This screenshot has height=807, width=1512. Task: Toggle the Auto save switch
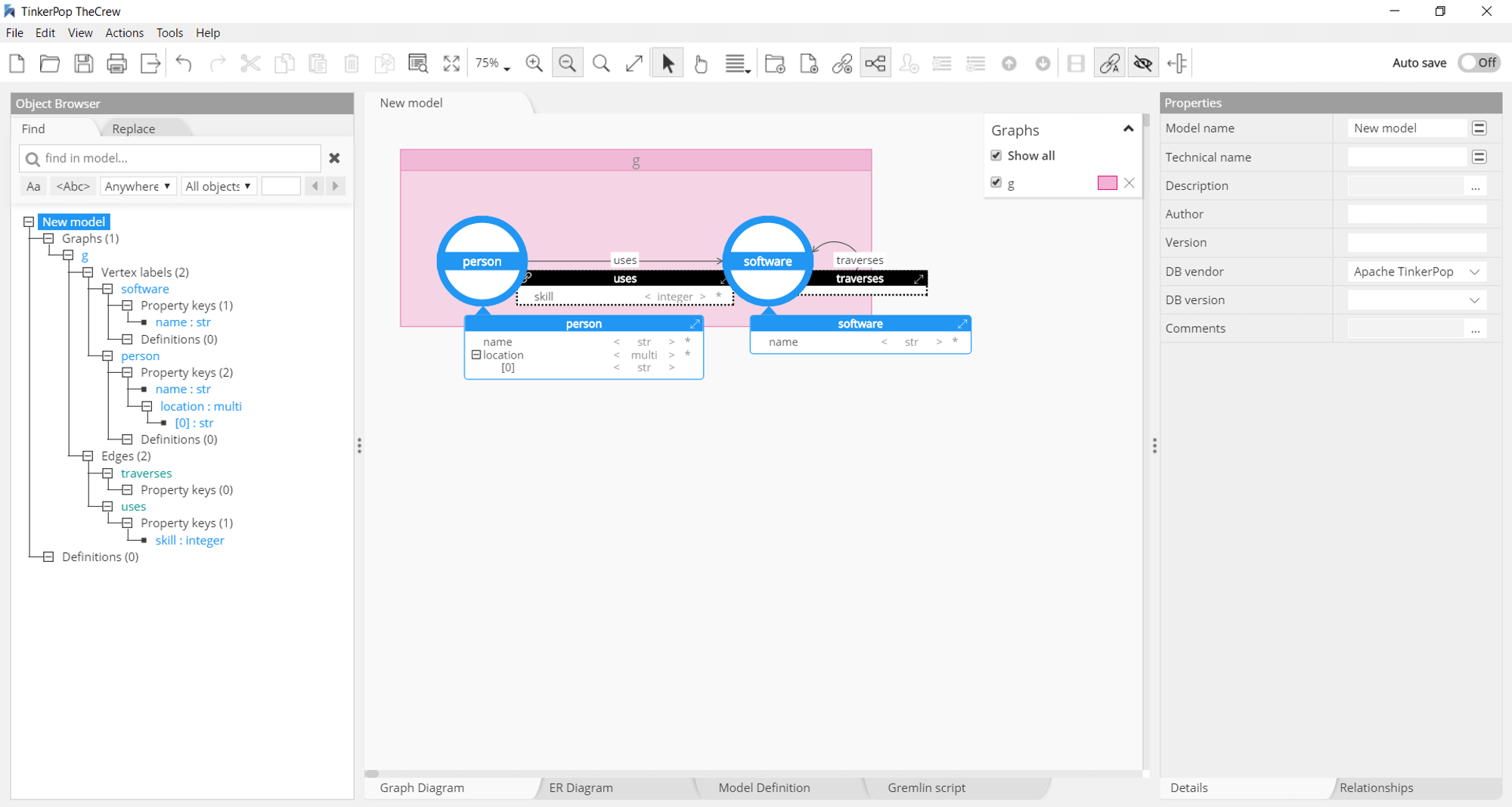(1479, 63)
